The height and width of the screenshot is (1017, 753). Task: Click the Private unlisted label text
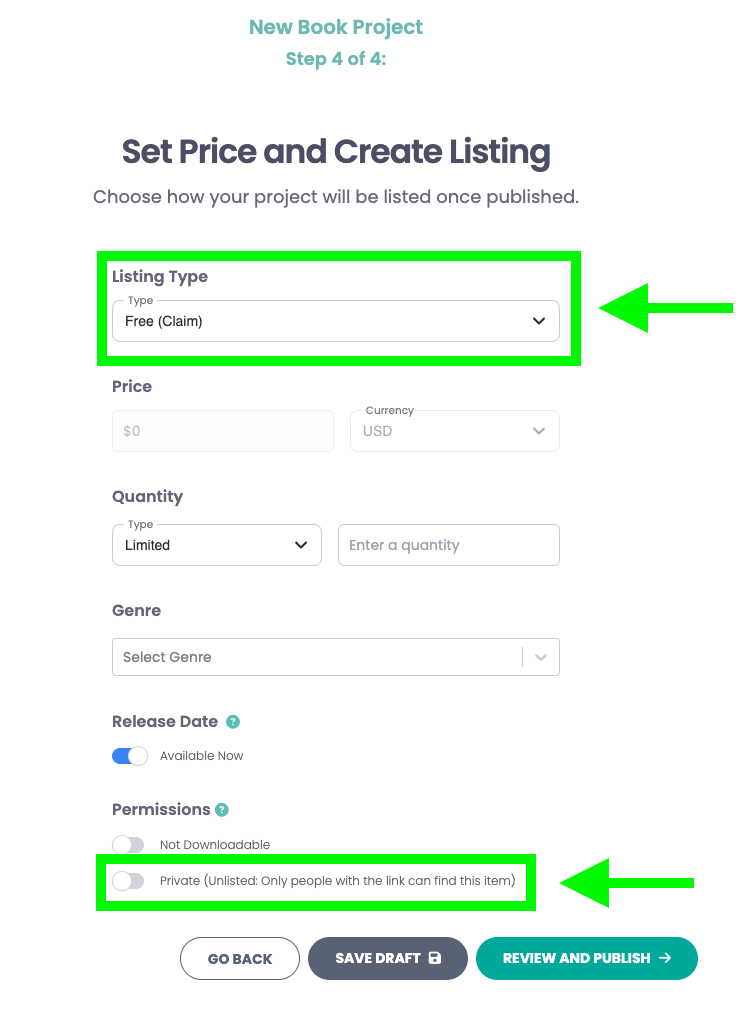(338, 881)
